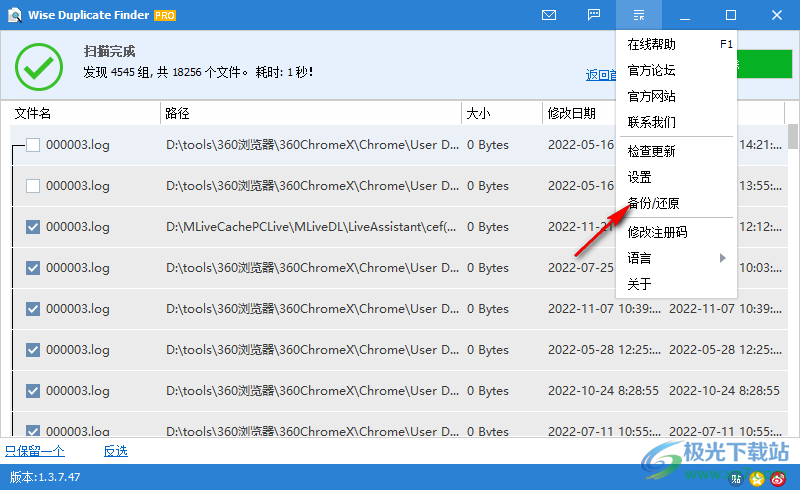The height and width of the screenshot is (490, 800).
Task: Uncheck the 2022-10-24 row checkbox
Action: pyautogui.click(x=33, y=390)
